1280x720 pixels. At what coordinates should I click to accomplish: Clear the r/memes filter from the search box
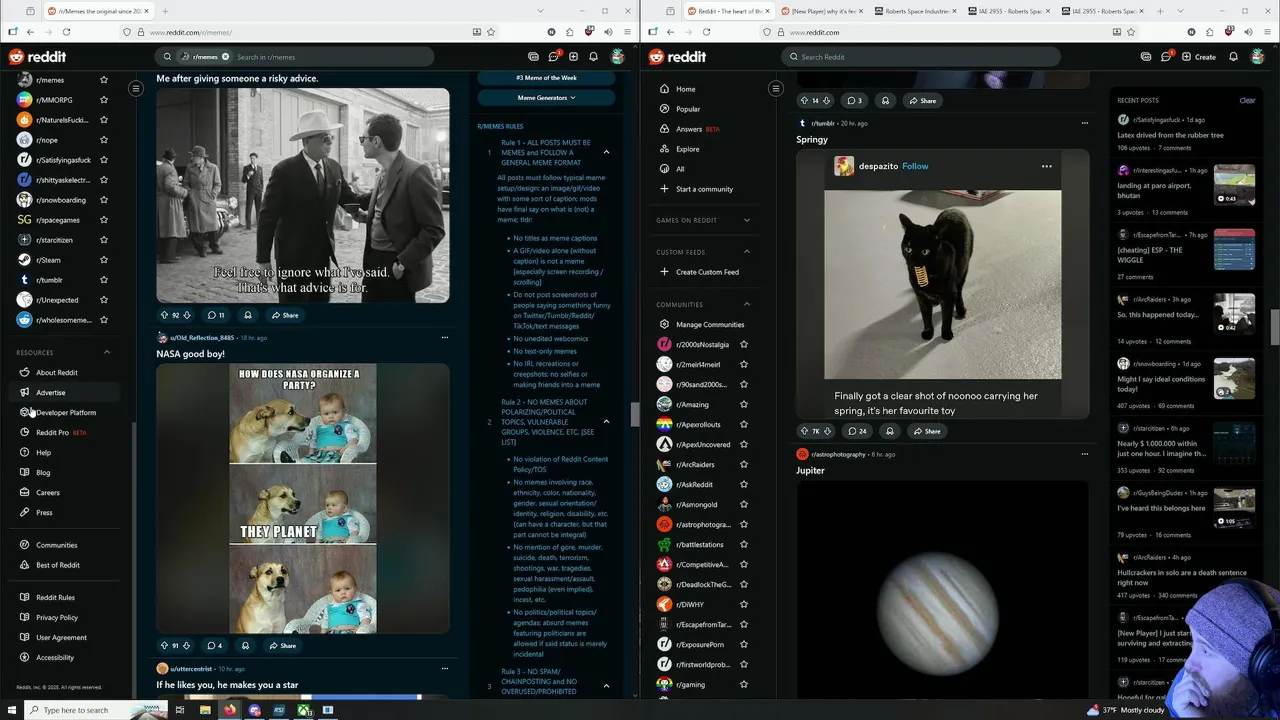[225, 57]
